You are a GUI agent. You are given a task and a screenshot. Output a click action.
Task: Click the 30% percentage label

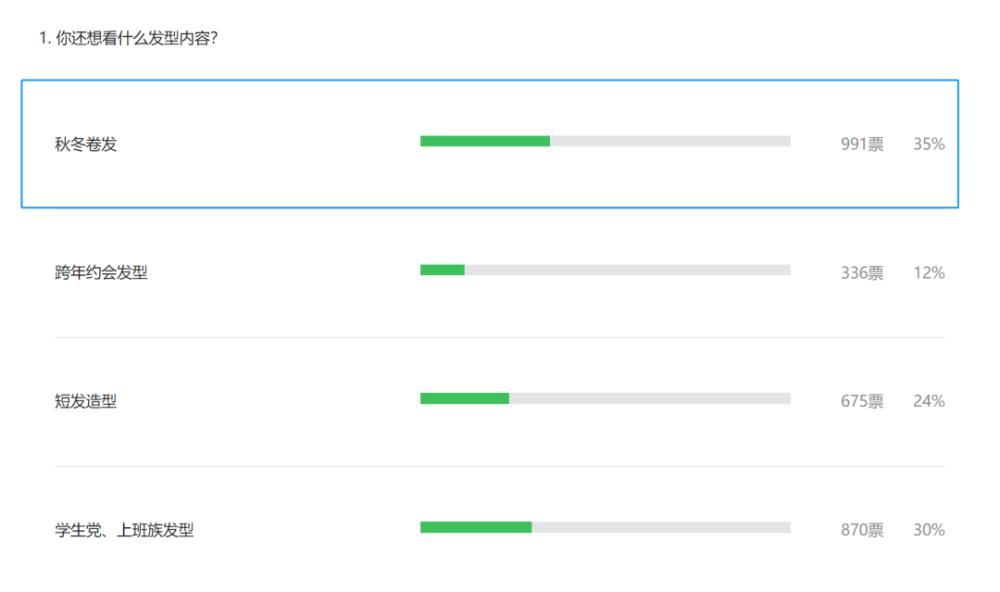pyautogui.click(x=928, y=530)
